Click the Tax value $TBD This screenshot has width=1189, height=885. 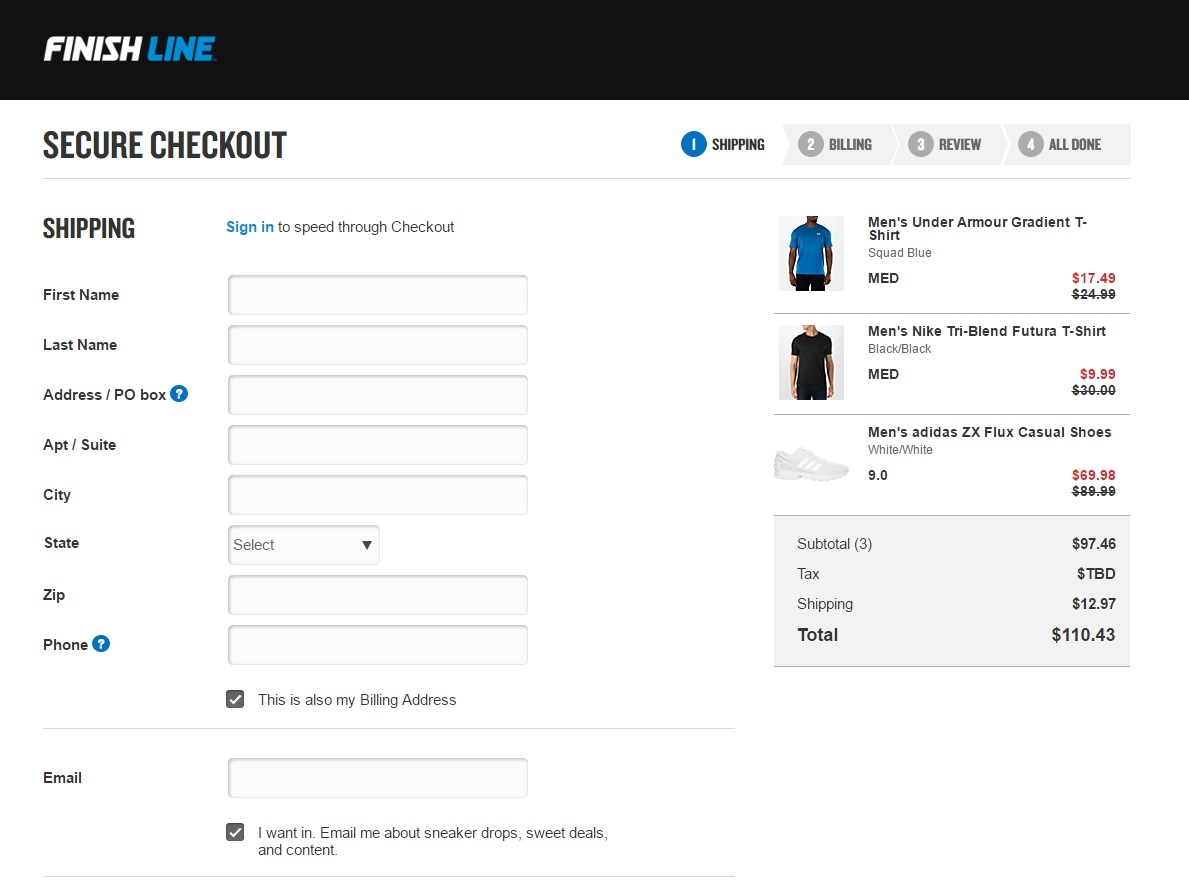point(1096,574)
